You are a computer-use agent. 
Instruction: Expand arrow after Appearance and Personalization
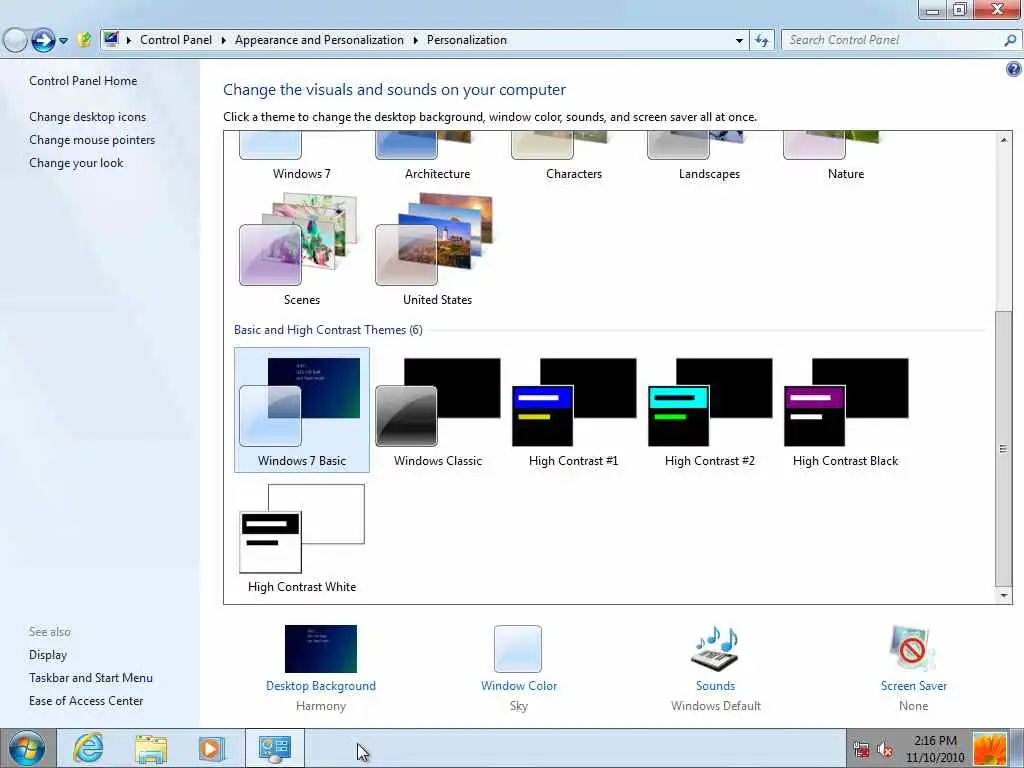[x=415, y=40]
